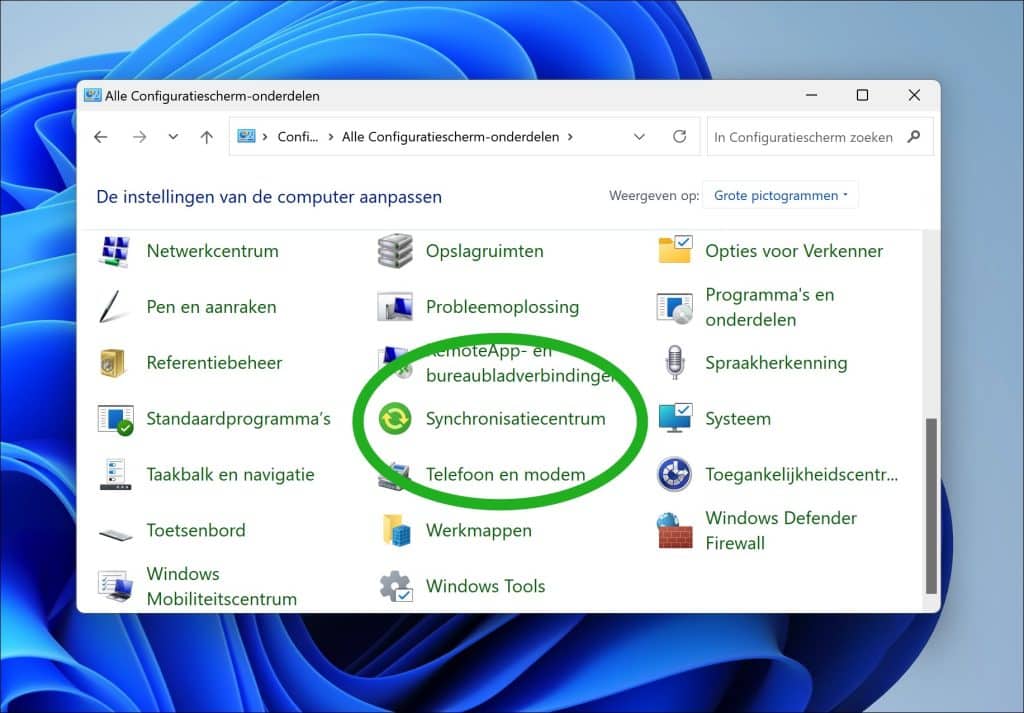Click the Confi… breadcrumb segment
Image resolution: width=1024 pixels, height=713 pixels.
click(x=298, y=136)
